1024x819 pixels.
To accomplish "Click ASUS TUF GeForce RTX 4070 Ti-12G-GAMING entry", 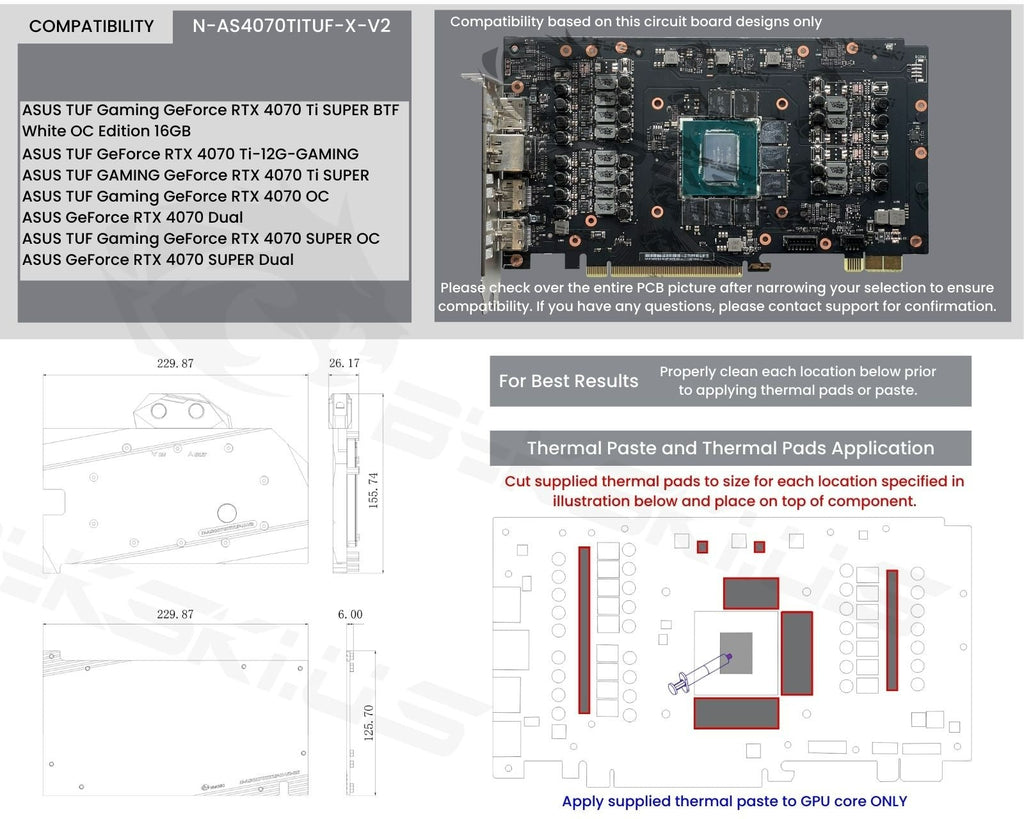I will [x=190, y=154].
